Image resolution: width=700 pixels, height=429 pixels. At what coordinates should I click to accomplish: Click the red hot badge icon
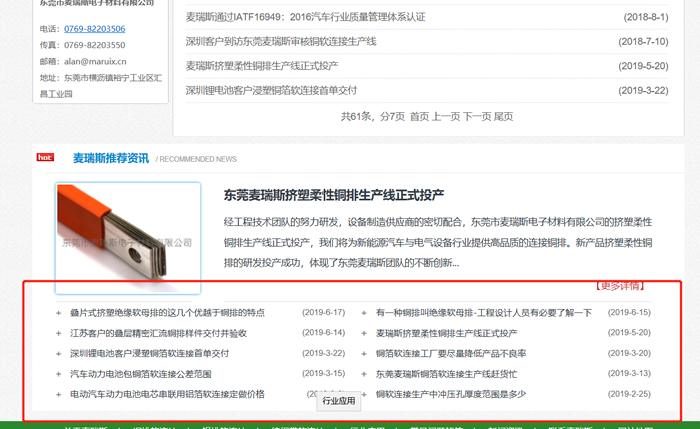(x=45, y=157)
